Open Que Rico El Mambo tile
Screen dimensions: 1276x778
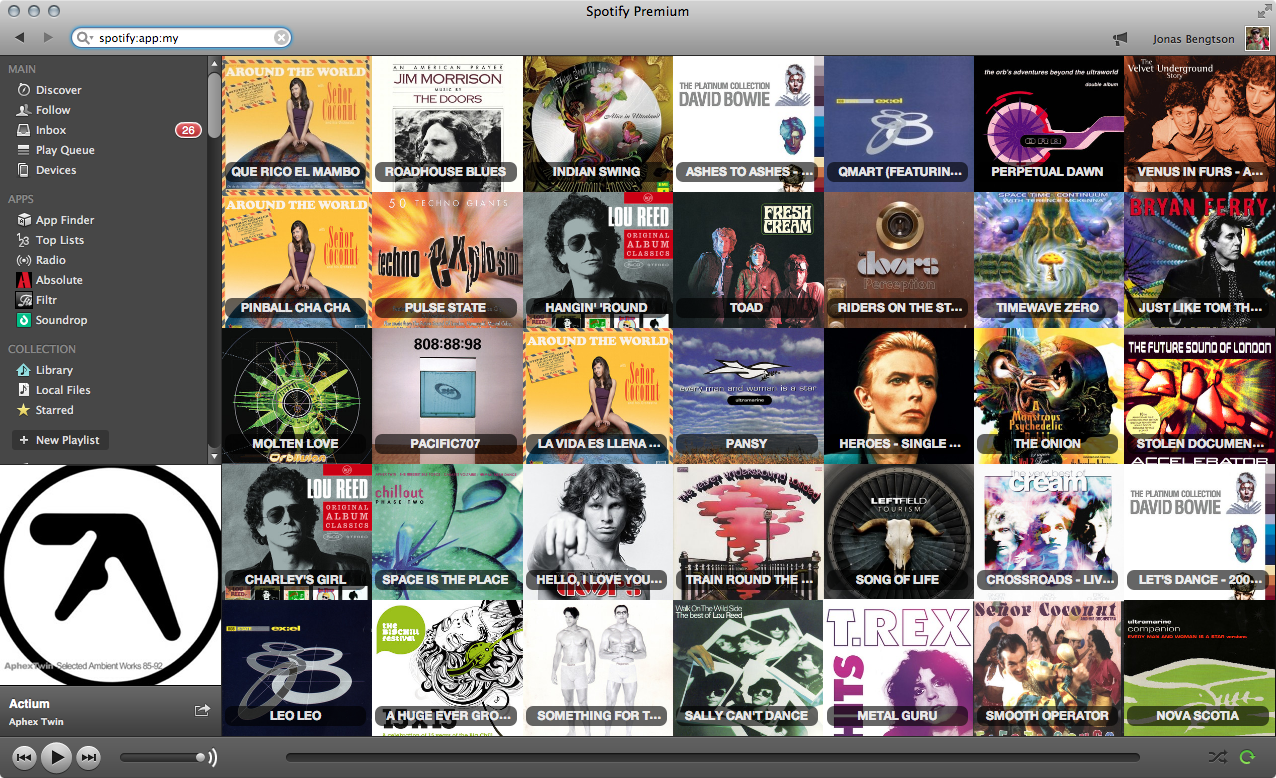point(296,123)
